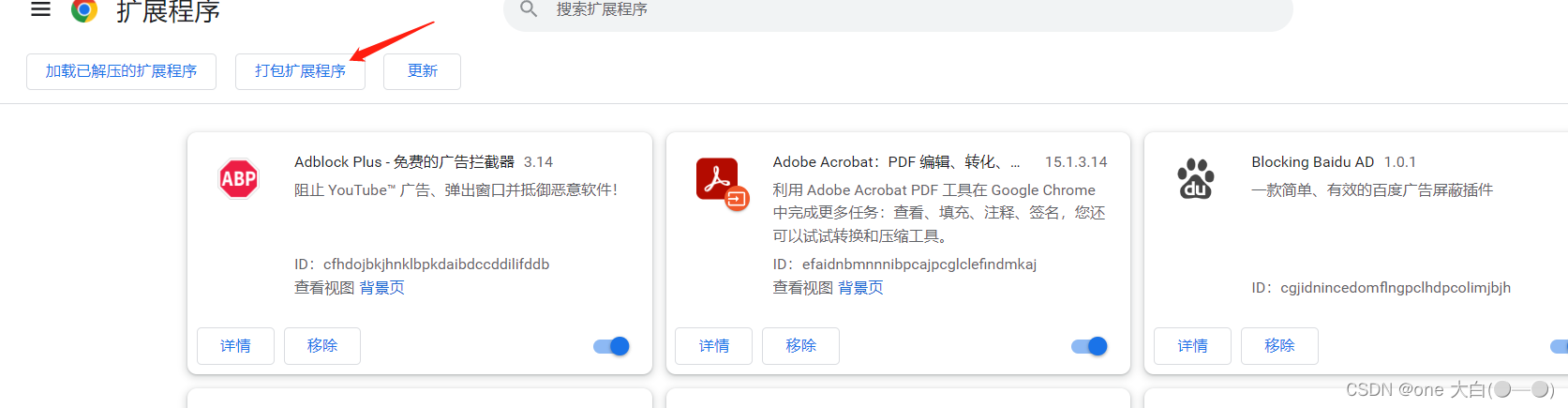Click Blocking Baidu AD version 1.0.1
This screenshot has width=1568, height=408.
coord(1400,162)
